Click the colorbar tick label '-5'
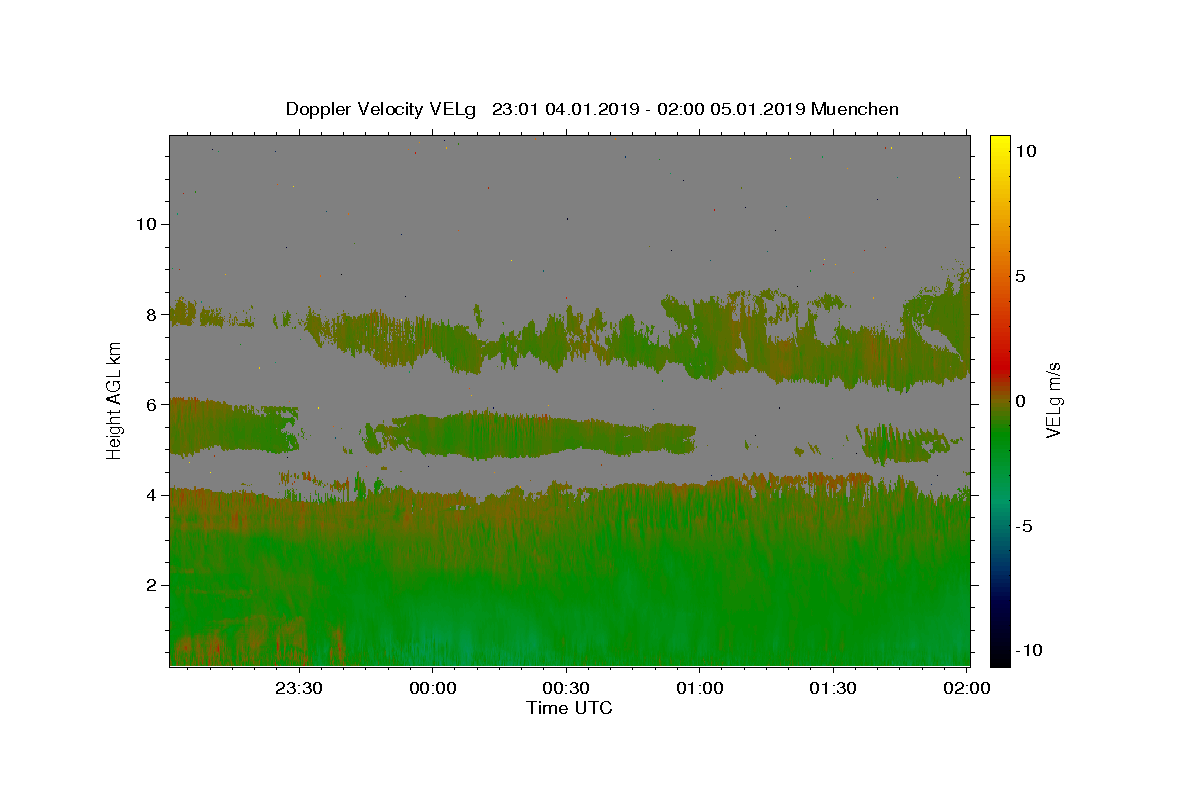This screenshot has height=800, width=1200. pyautogui.click(x=1023, y=526)
